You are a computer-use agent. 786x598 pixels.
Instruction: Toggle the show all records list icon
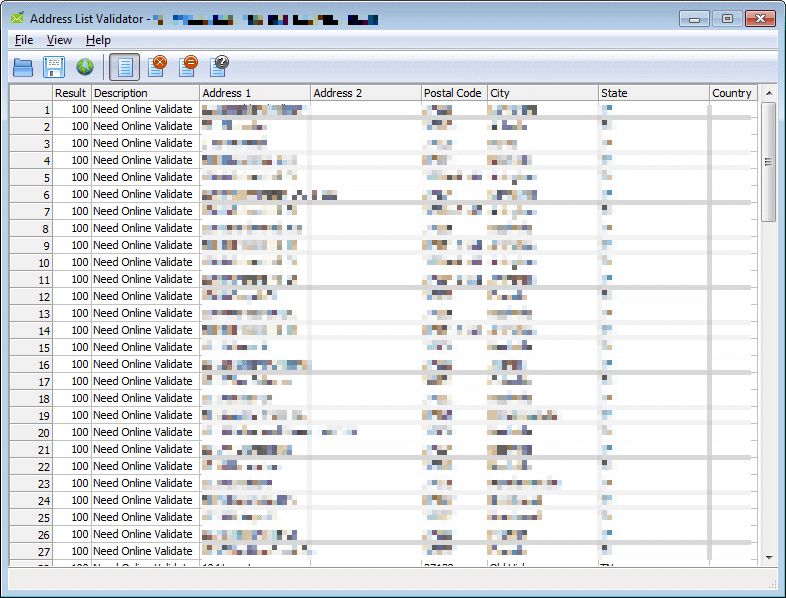(125, 67)
